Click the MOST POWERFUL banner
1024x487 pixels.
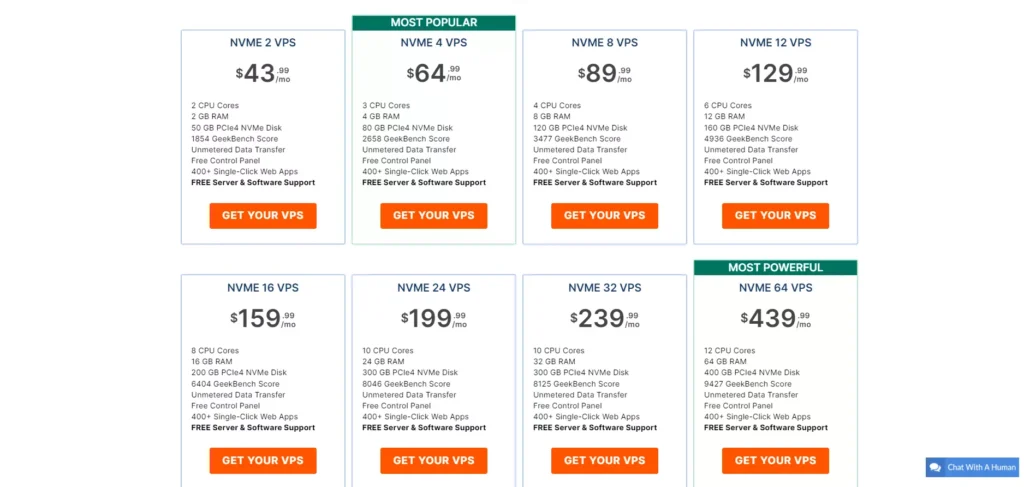point(775,268)
